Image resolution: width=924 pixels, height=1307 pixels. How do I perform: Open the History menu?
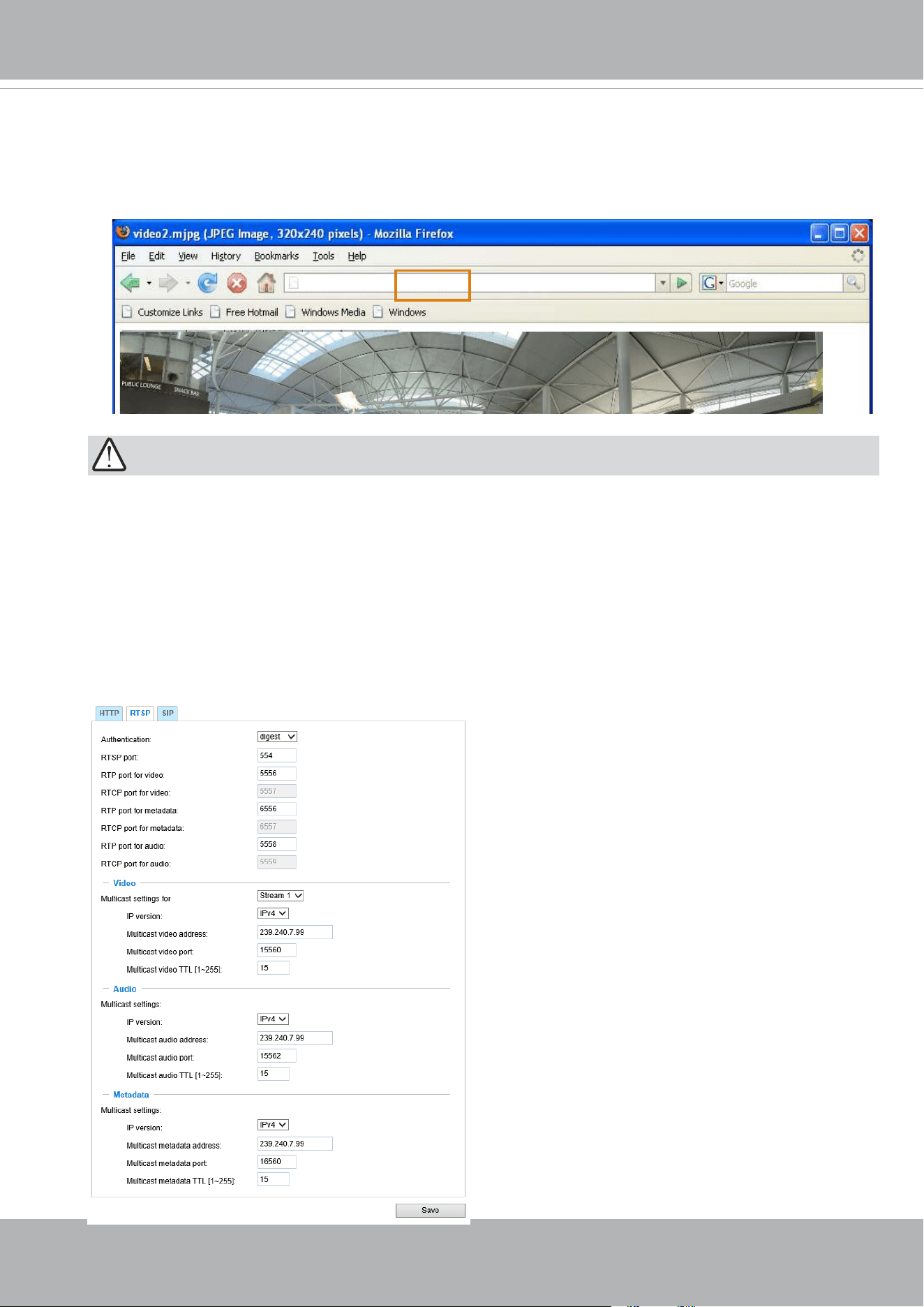tap(226, 256)
